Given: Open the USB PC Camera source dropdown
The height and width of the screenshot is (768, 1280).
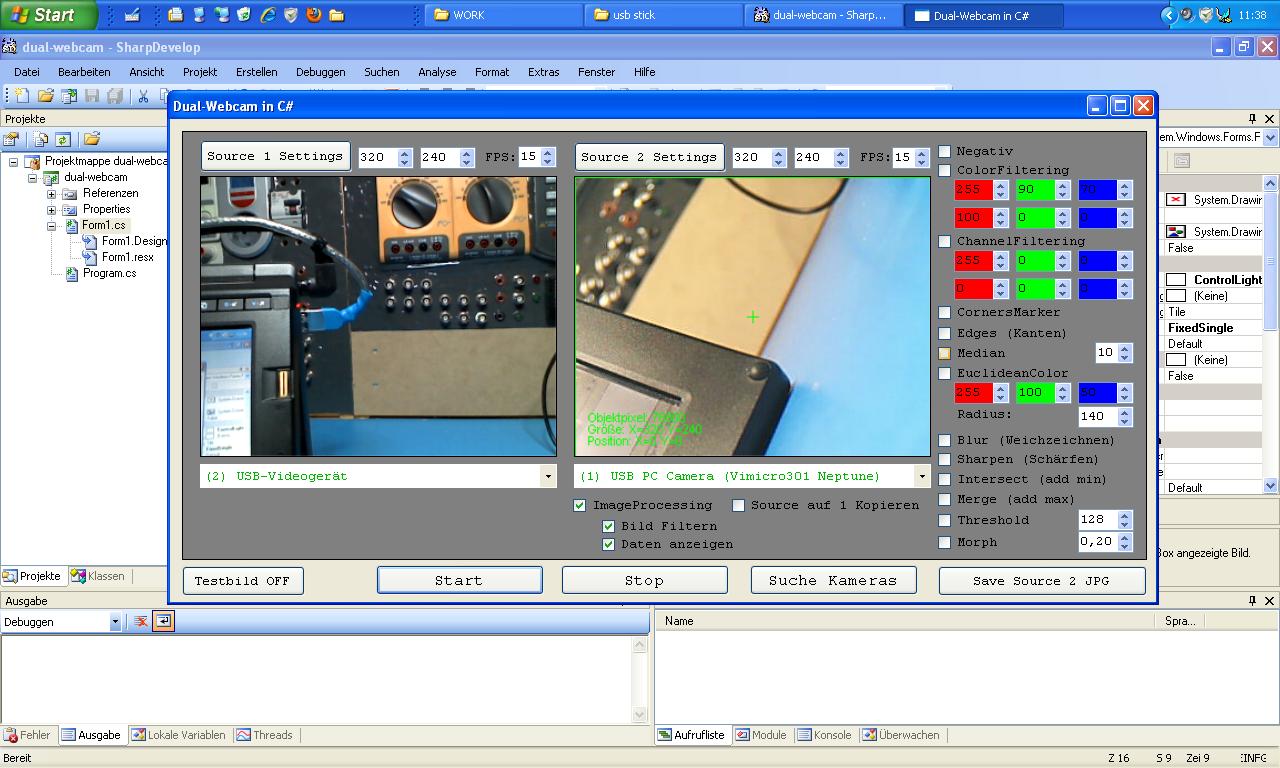Looking at the screenshot, I should click(922, 476).
